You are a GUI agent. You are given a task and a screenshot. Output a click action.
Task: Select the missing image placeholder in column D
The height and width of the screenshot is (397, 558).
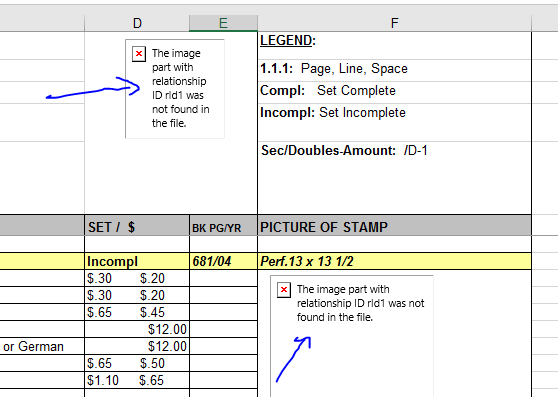point(175,89)
